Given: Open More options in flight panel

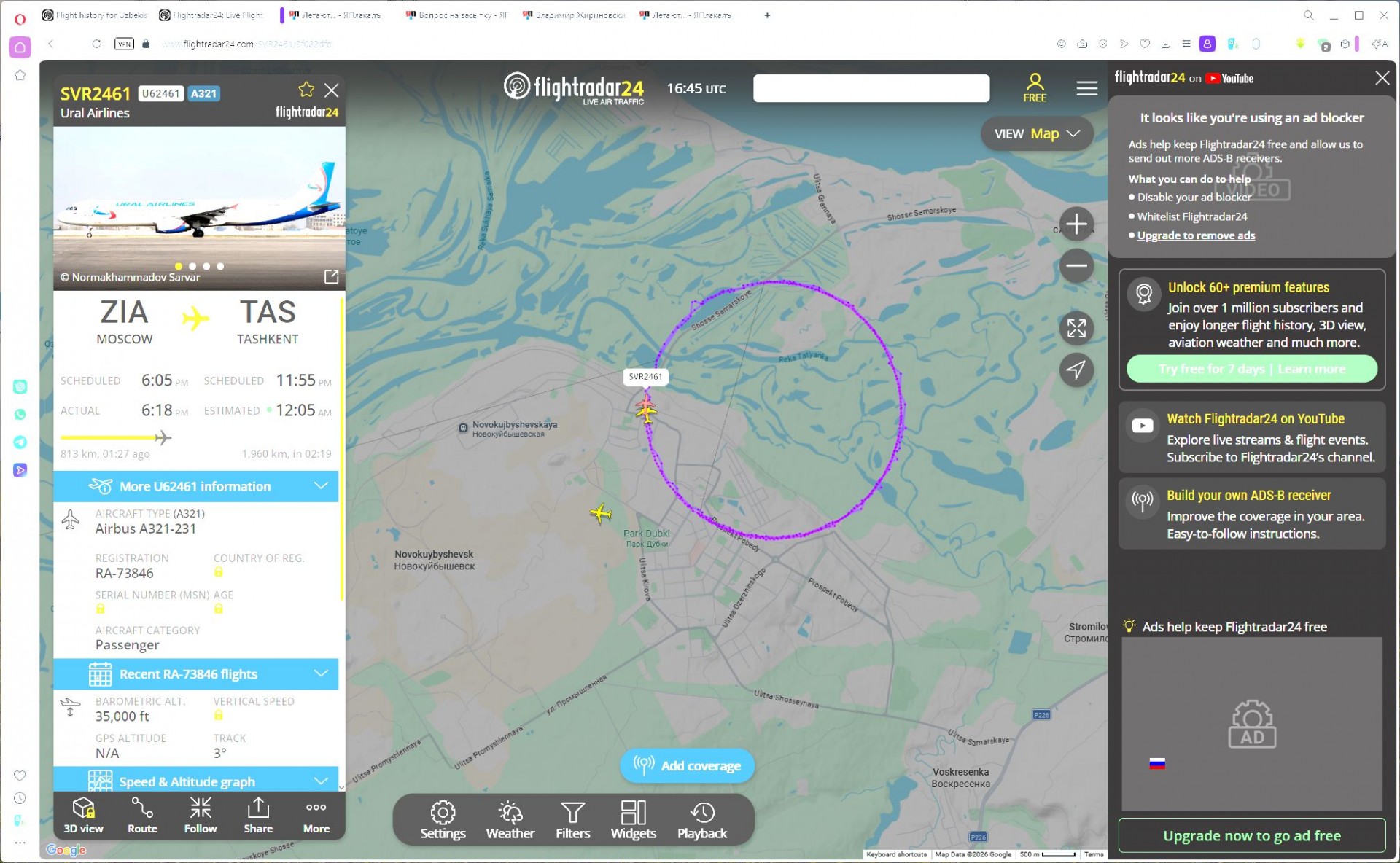Looking at the screenshot, I should [x=316, y=815].
